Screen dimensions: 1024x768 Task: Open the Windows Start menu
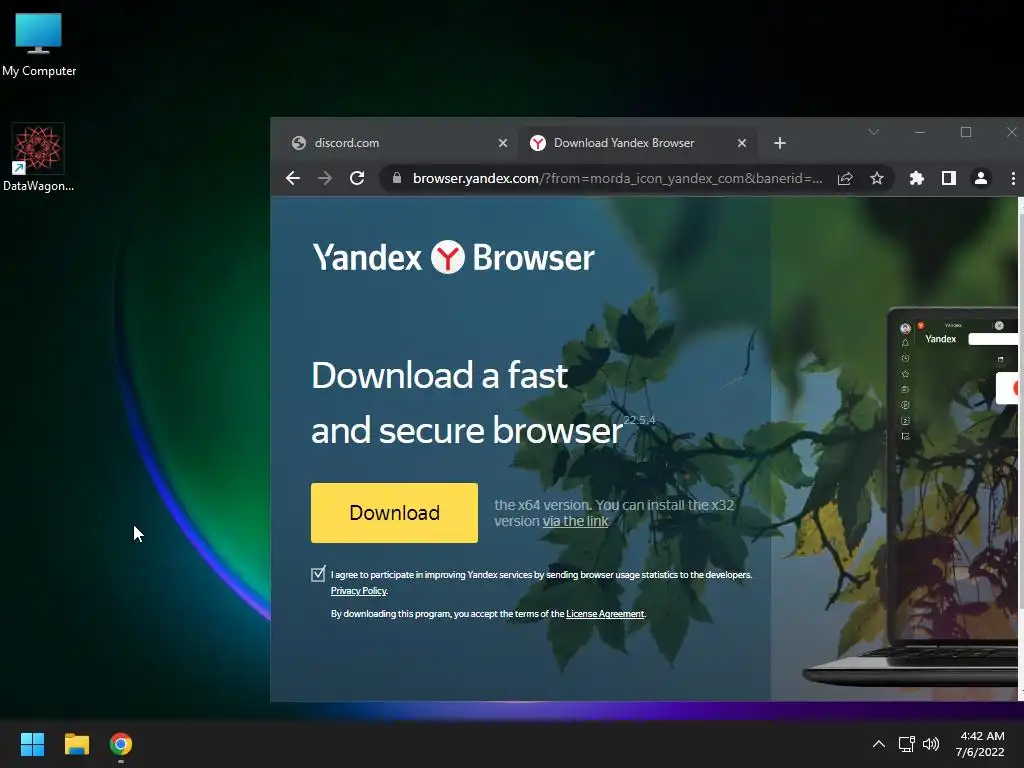point(32,744)
